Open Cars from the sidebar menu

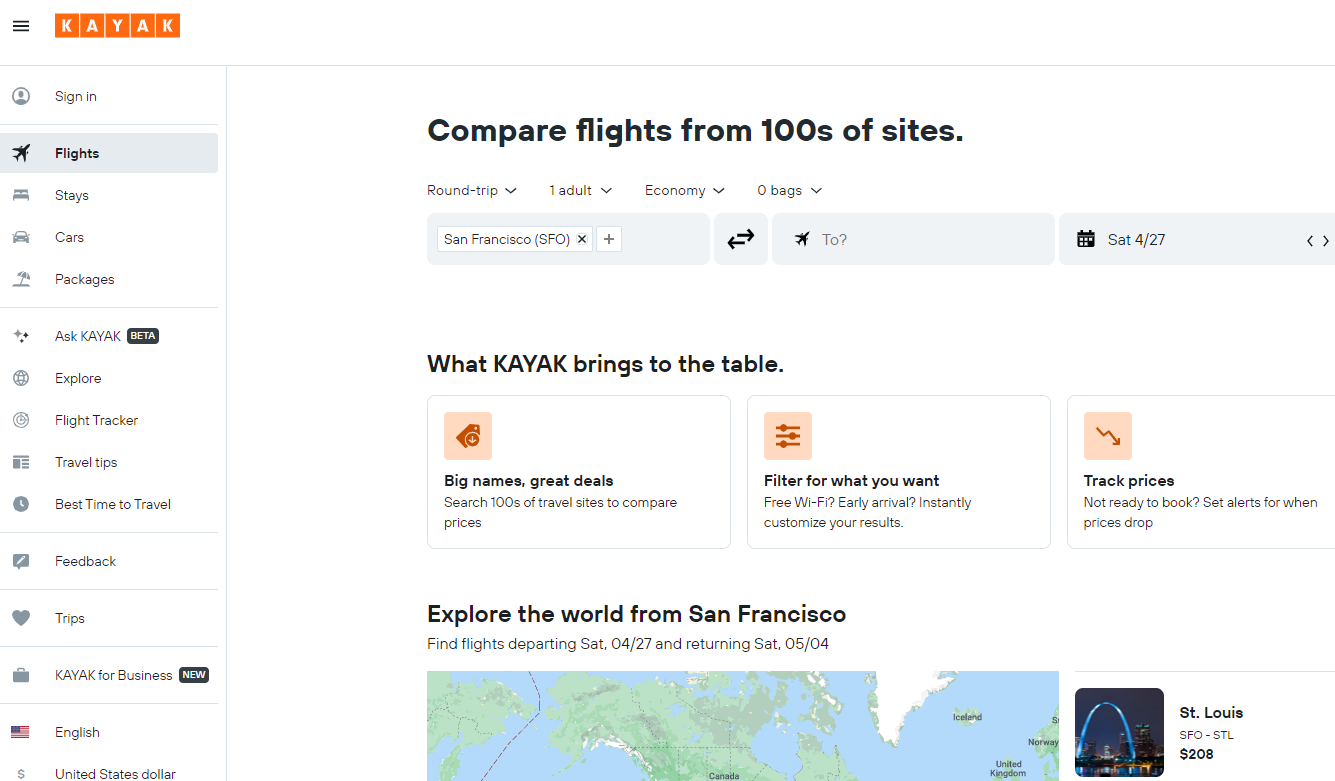(x=69, y=237)
